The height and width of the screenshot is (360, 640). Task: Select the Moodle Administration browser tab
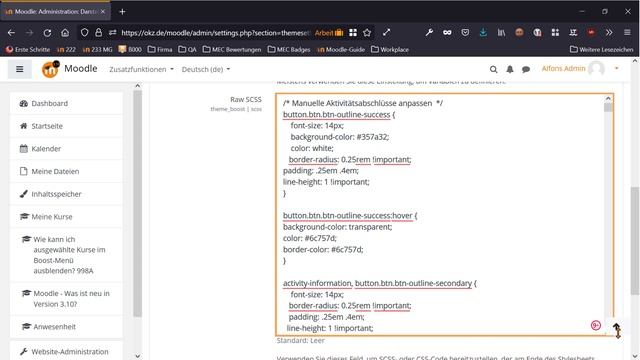[x=55, y=12]
